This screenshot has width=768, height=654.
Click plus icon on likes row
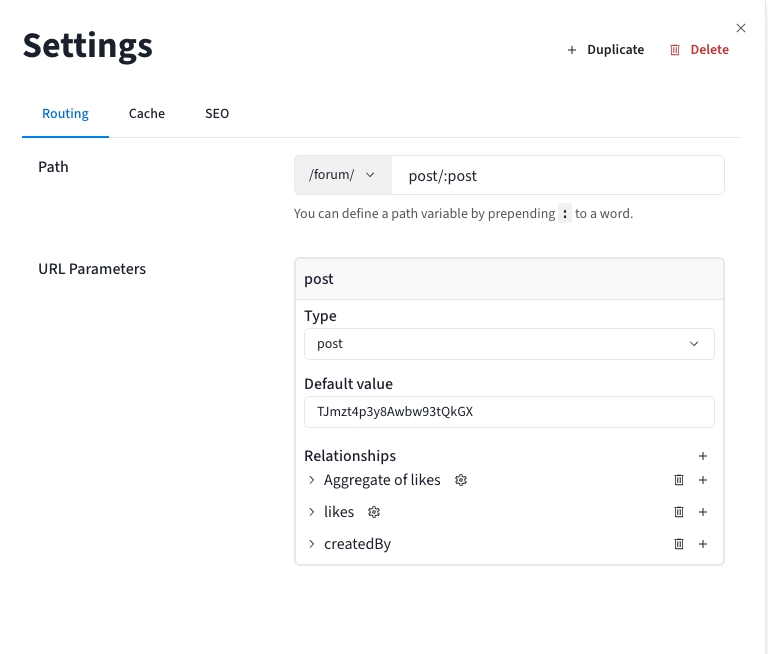point(703,512)
